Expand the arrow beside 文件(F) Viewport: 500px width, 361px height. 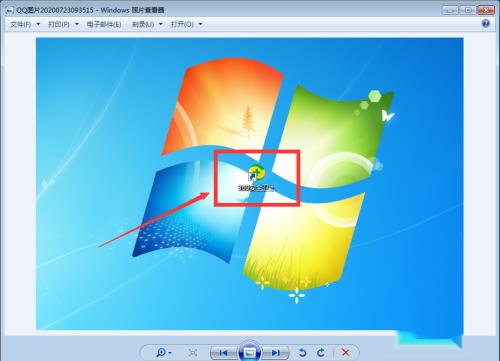[x=38, y=24]
